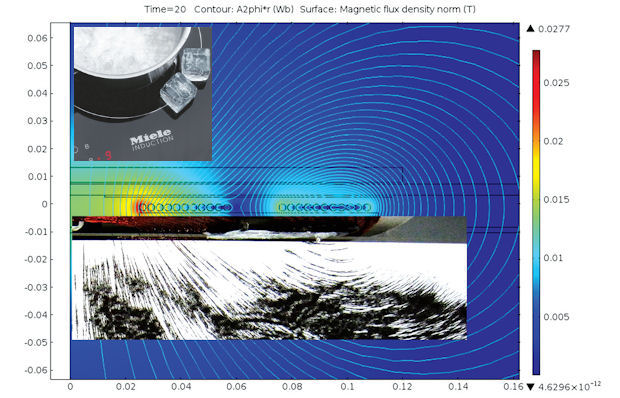Click the y-axis label 0.05
620x398 pixels.
(37, 66)
